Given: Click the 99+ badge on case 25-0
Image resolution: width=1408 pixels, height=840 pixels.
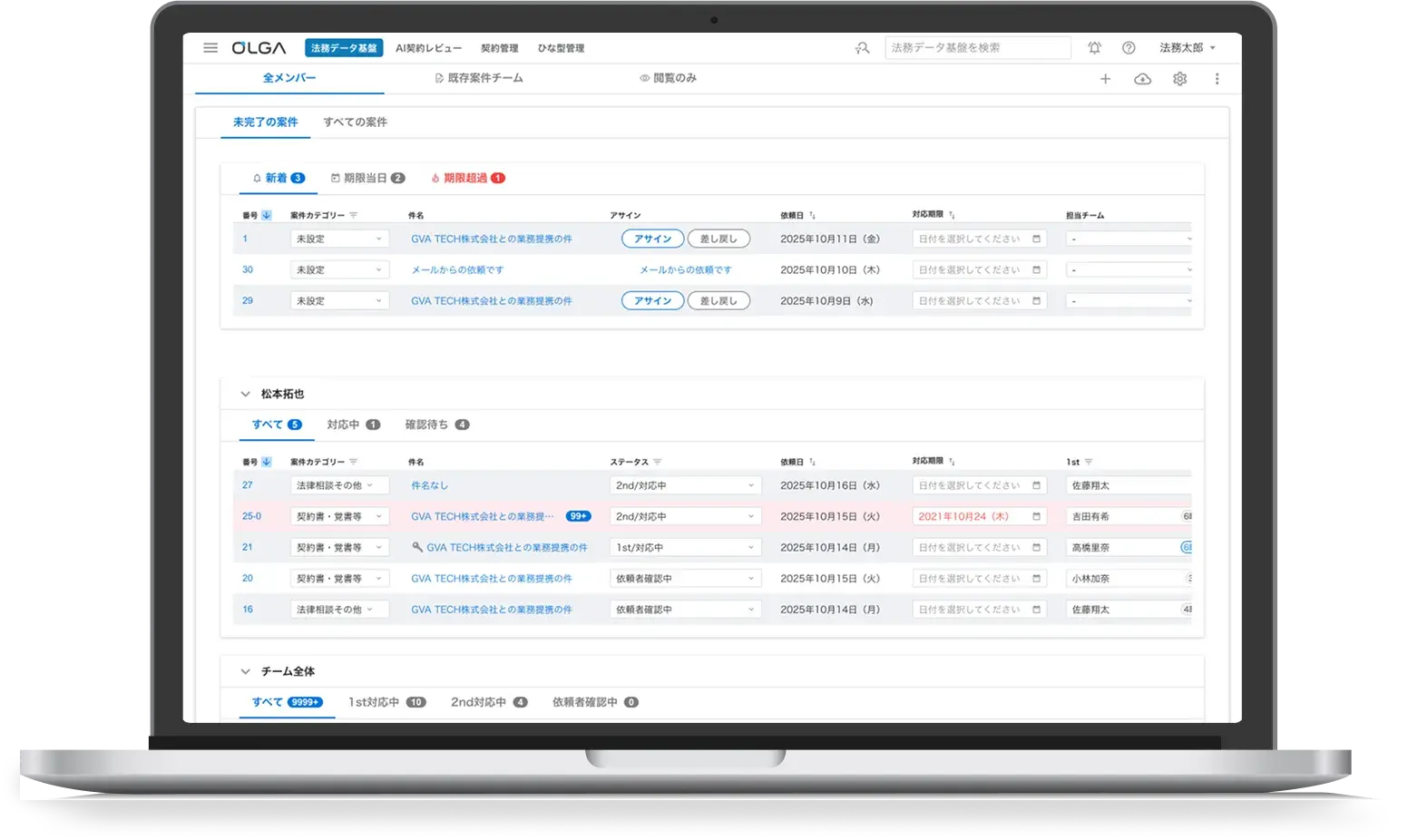Looking at the screenshot, I should tap(578, 516).
